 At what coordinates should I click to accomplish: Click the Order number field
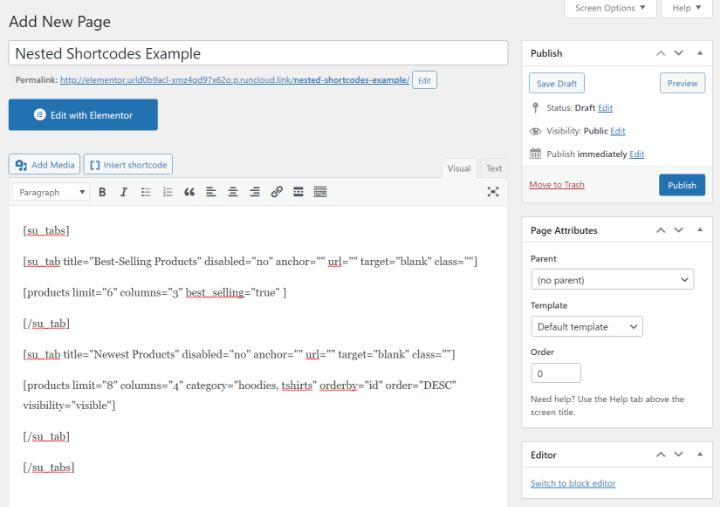[556, 373]
